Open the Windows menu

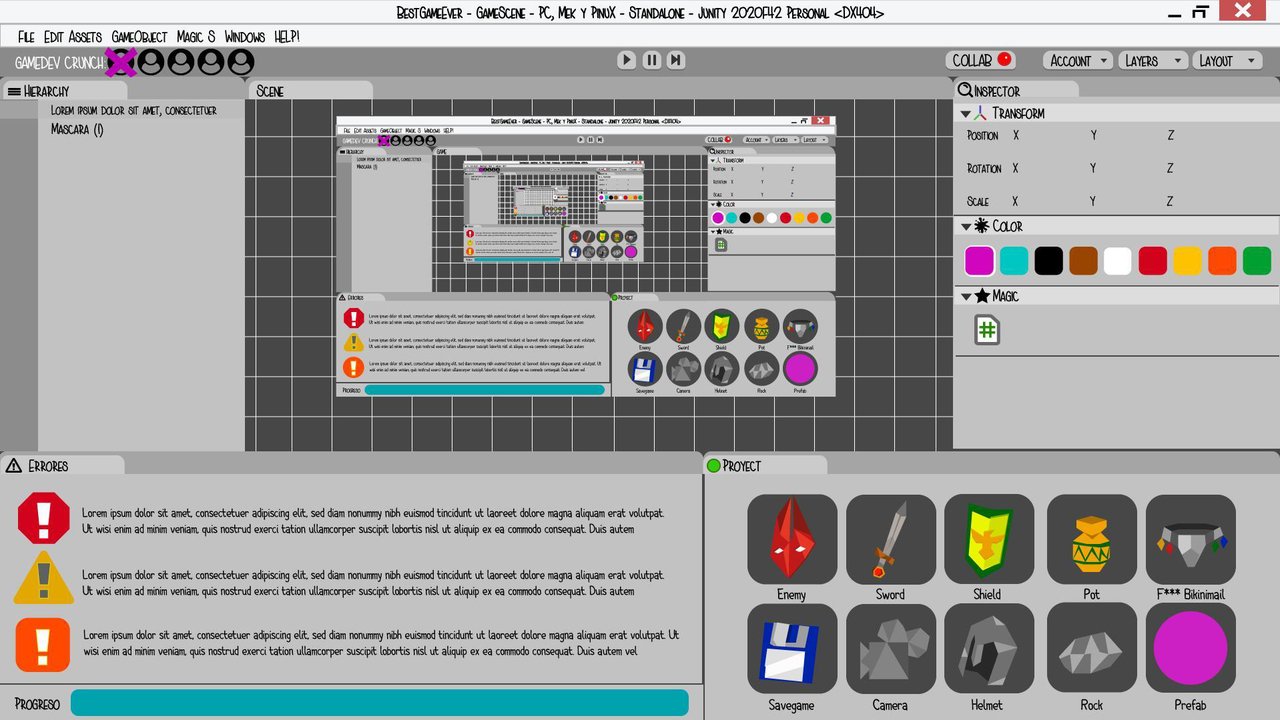pyautogui.click(x=245, y=37)
